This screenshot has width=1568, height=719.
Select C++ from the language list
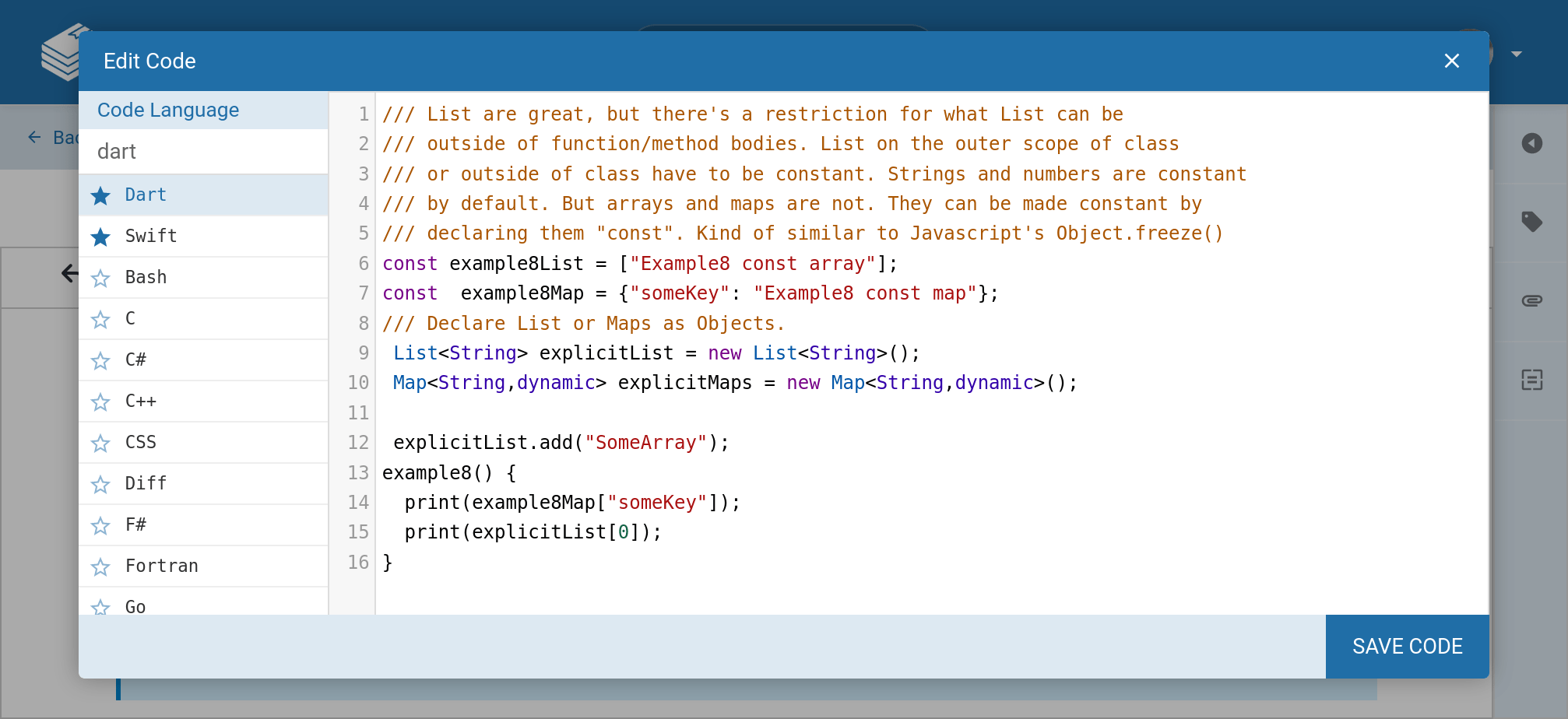pos(141,401)
